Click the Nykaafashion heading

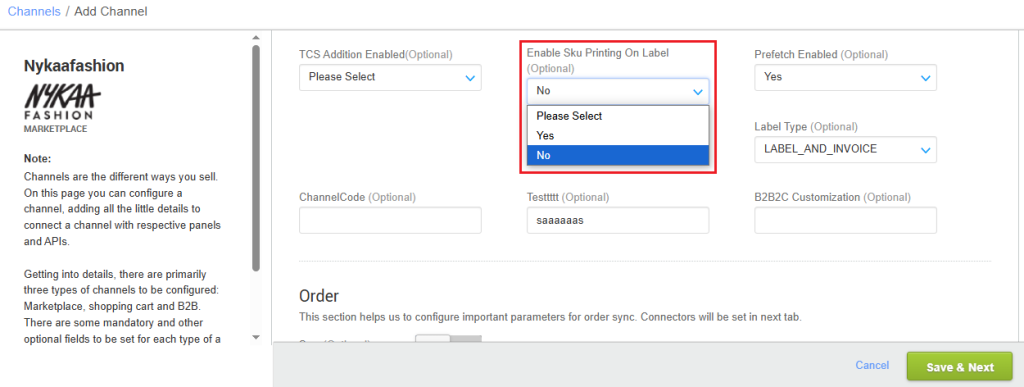click(x=74, y=65)
